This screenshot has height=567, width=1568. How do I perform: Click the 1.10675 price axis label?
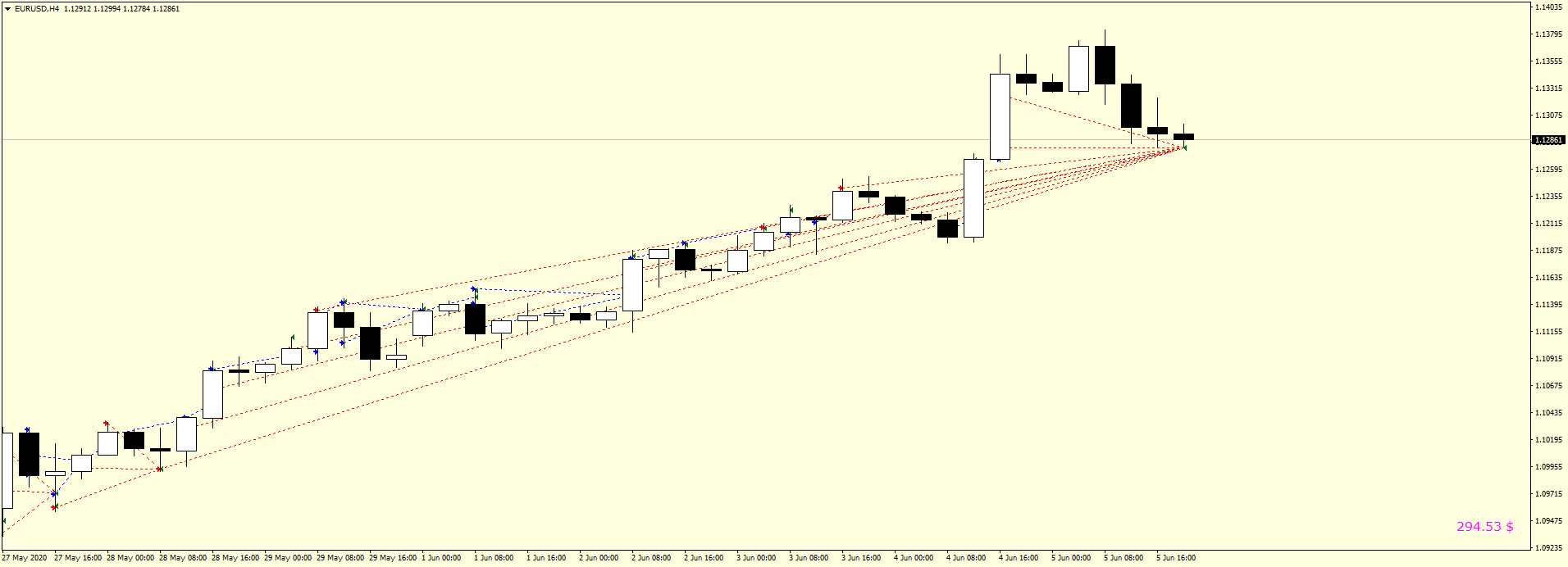pyautogui.click(x=1549, y=386)
